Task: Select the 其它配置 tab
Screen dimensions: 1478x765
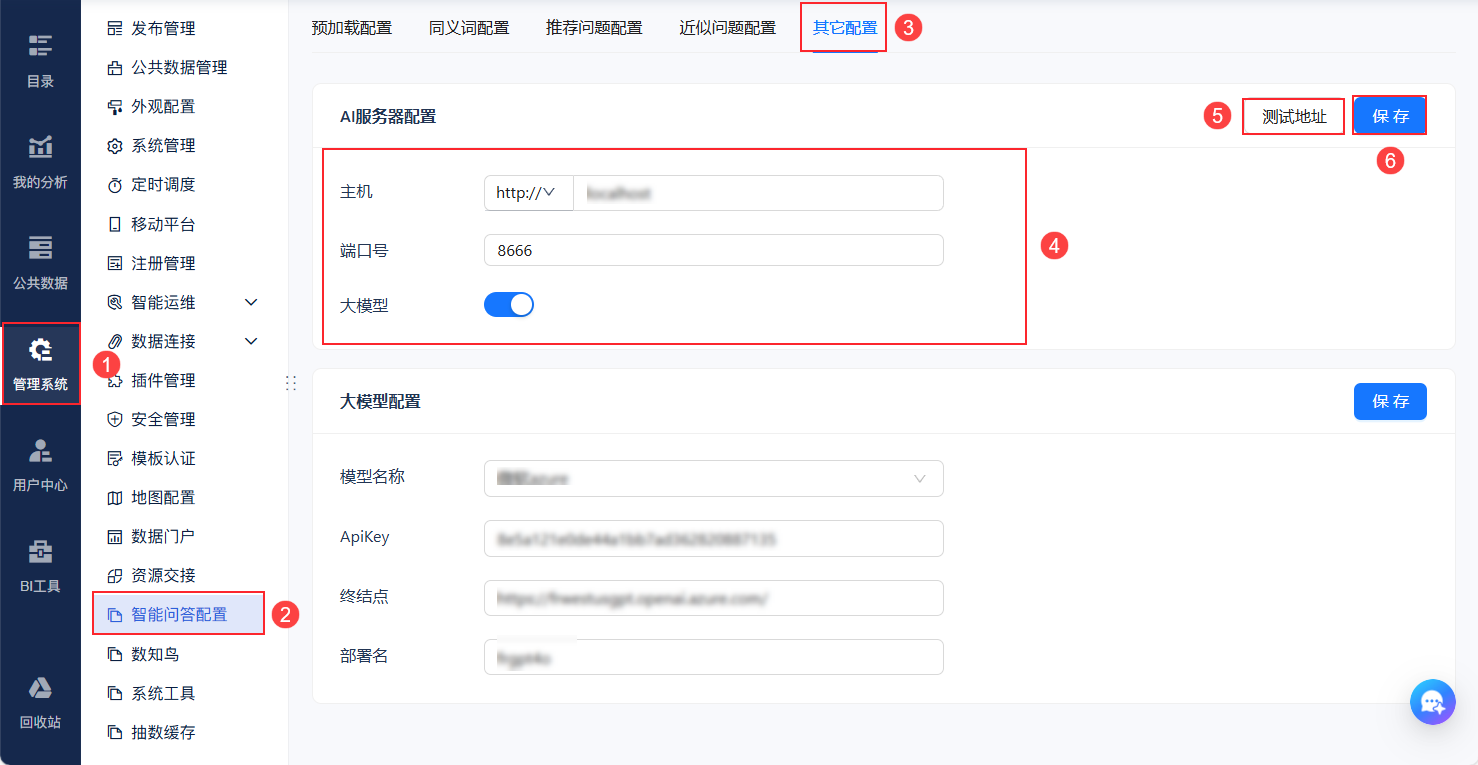Action: 845,28
